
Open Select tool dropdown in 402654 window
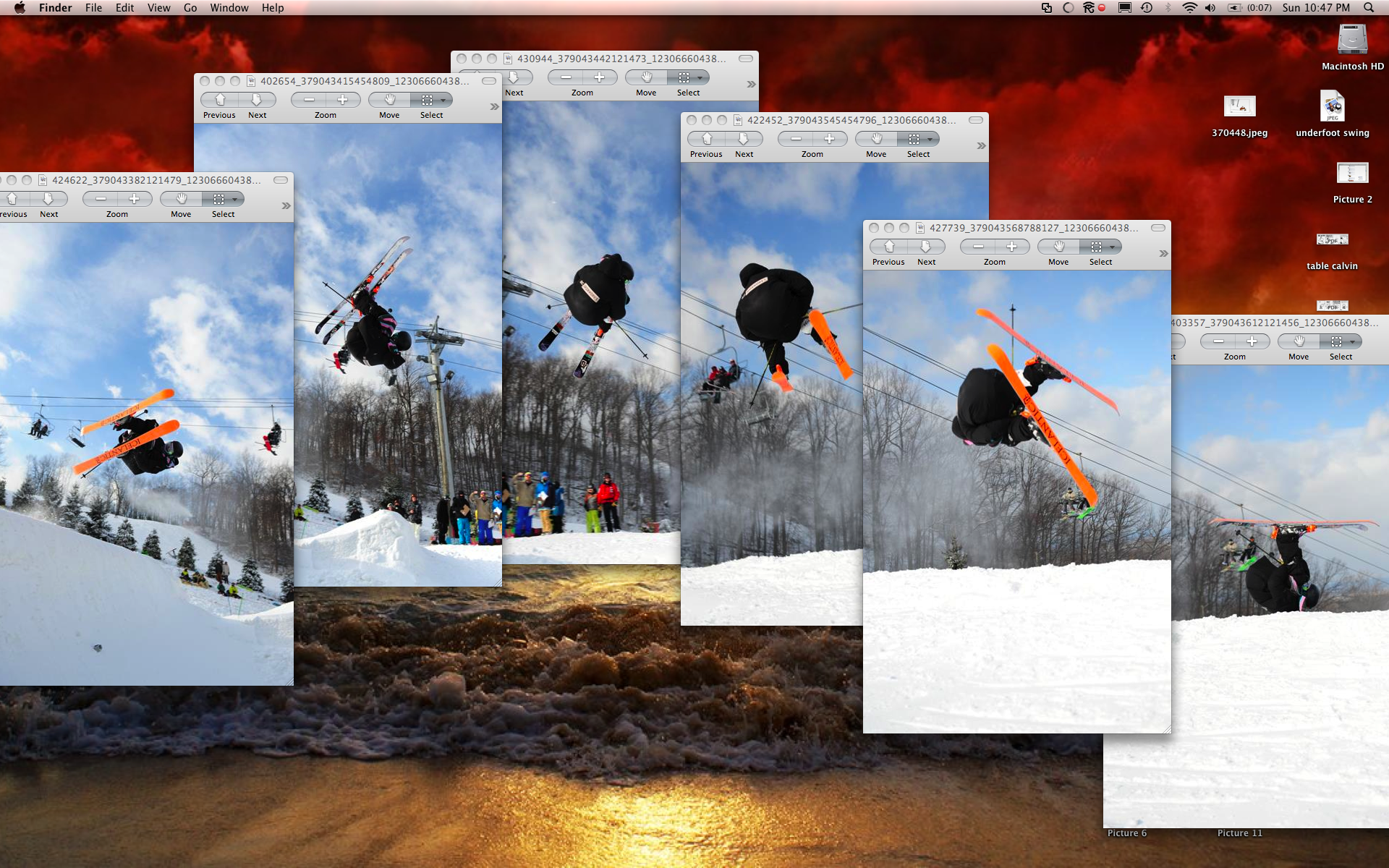click(443, 101)
